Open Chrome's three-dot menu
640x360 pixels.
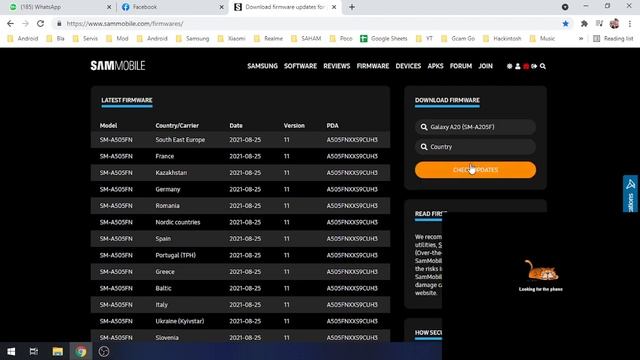pyautogui.click(x=630, y=24)
